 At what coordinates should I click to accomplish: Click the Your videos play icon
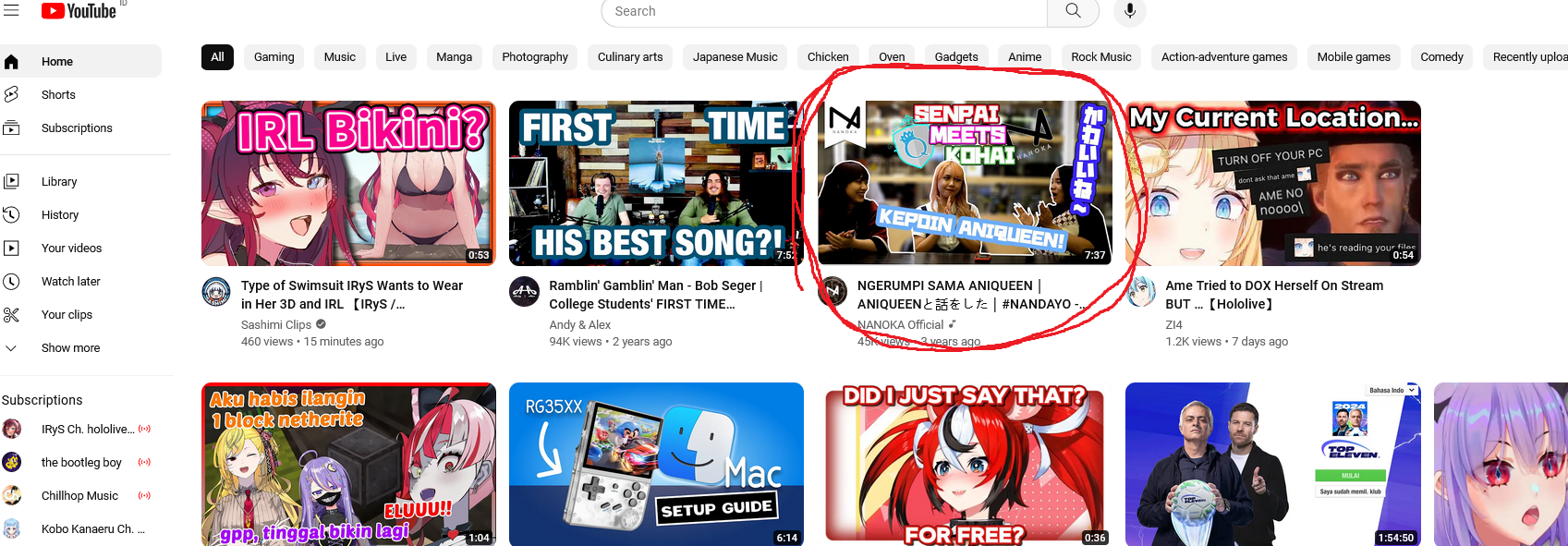point(11,249)
